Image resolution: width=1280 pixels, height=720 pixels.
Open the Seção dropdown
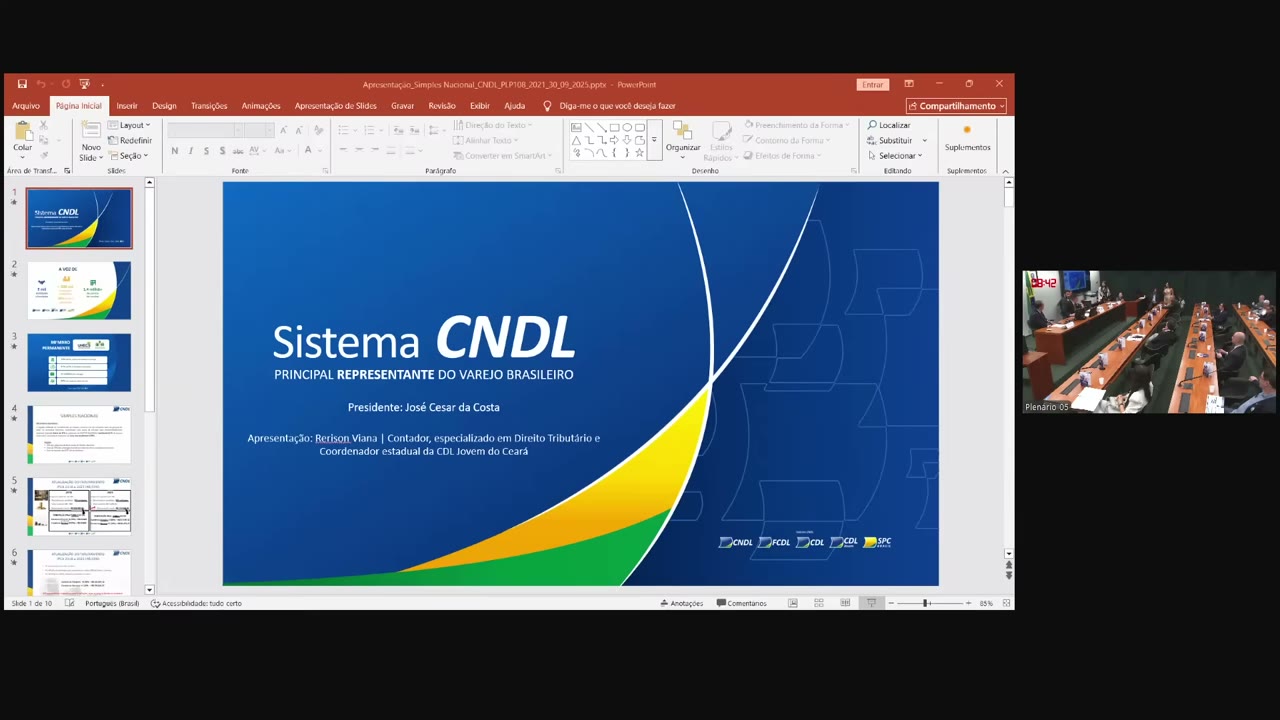(x=129, y=156)
